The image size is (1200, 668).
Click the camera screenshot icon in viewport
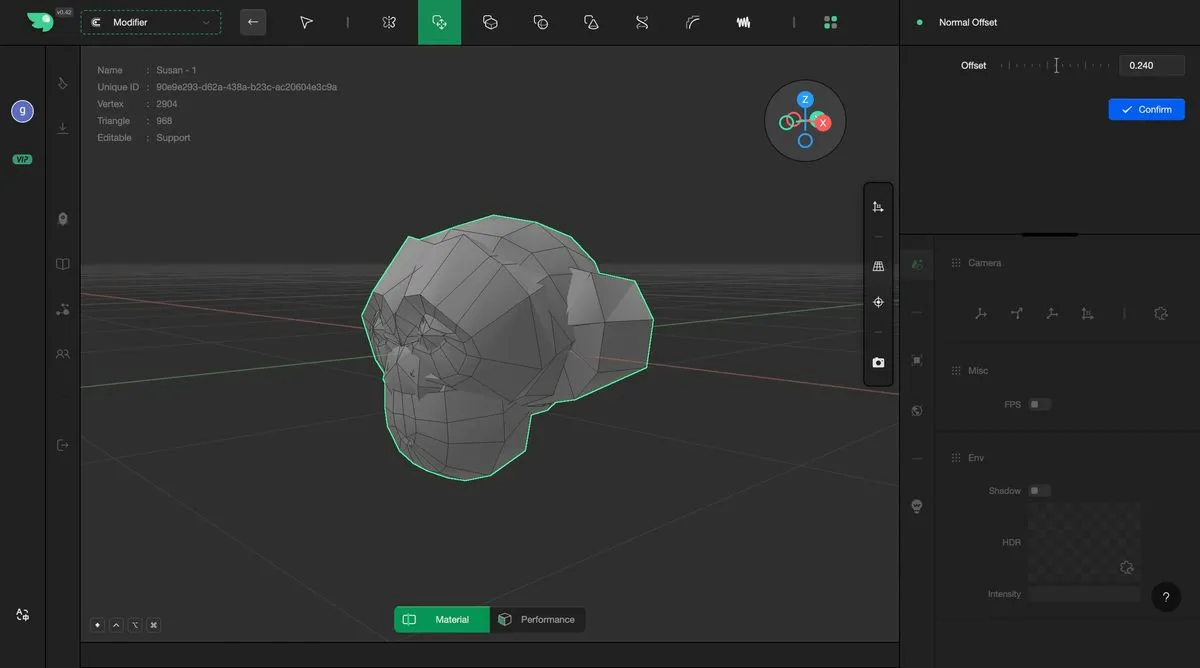(878, 363)
